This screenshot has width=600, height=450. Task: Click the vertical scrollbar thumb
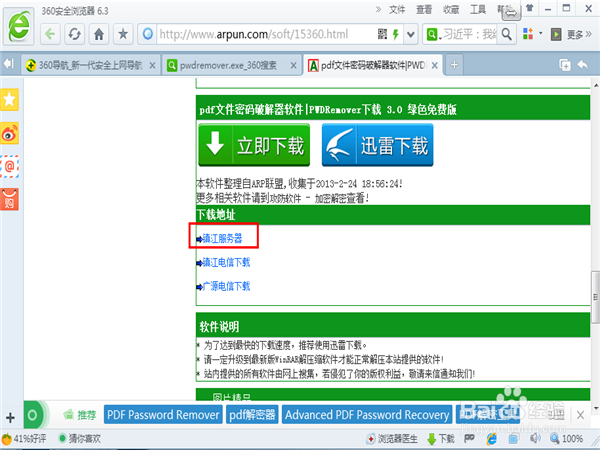[595, 297]
